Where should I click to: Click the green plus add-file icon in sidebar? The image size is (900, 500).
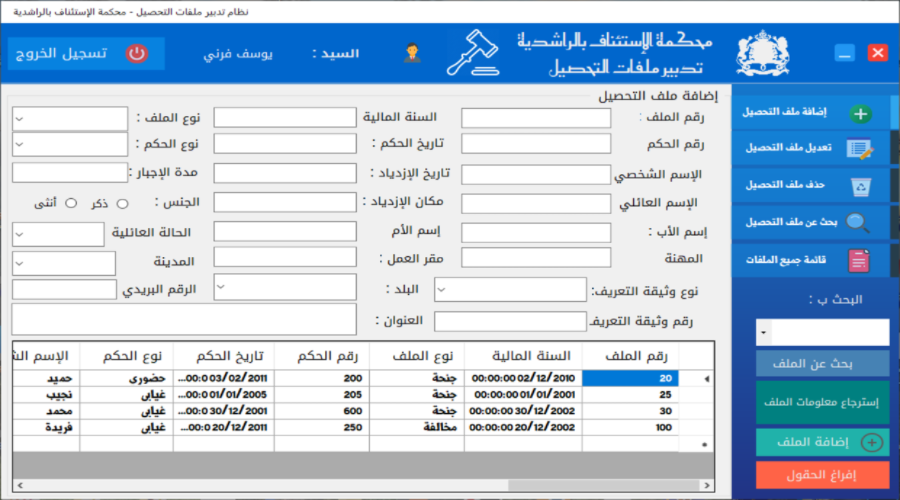[x=860, y=114]
